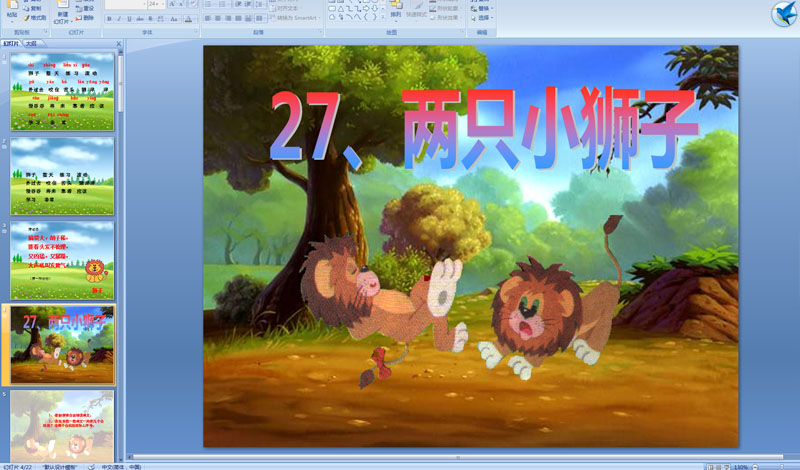Insert the rounded rectangle shape
Image resolution: width=800 pixels, height=470 pixels.
[x=332, y=8]
